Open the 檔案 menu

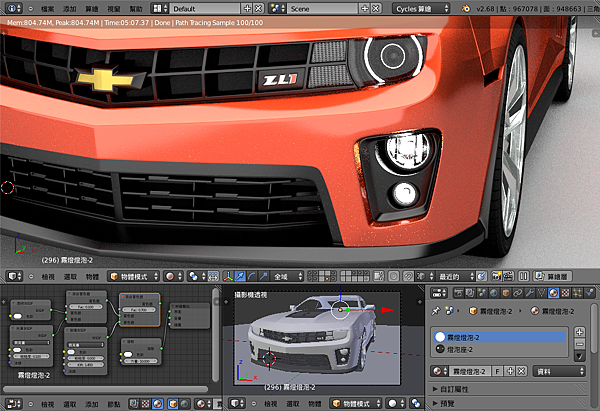coord(47,8)
